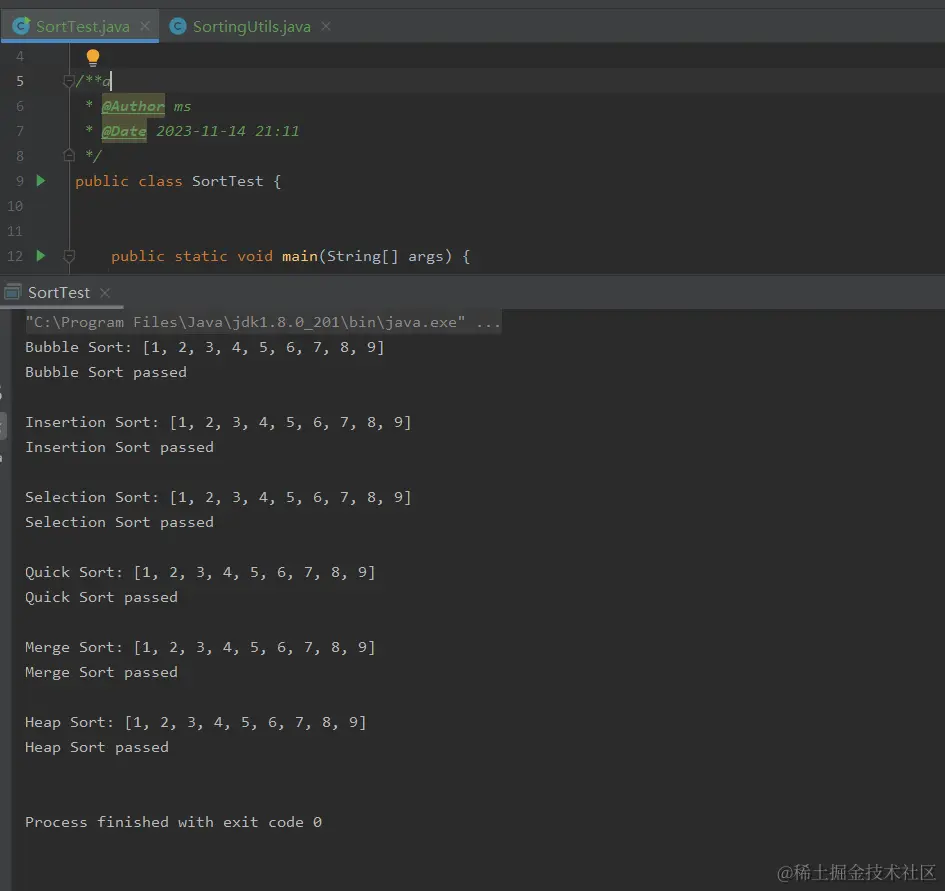Click line number 9 in the gutter
This screenshot has height=891, width=945.
[20, 181]
